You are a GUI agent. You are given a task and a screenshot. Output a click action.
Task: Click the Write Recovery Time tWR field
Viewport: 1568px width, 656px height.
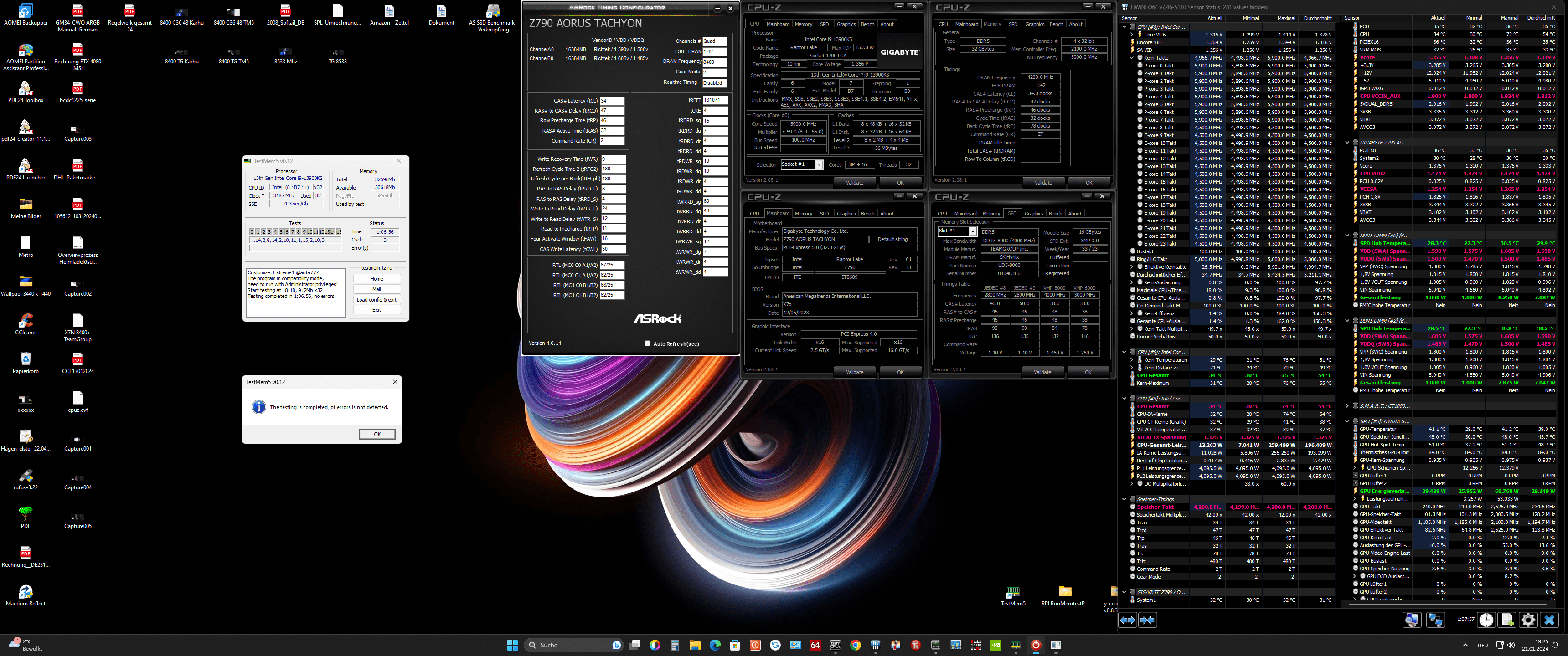[613, 159]
